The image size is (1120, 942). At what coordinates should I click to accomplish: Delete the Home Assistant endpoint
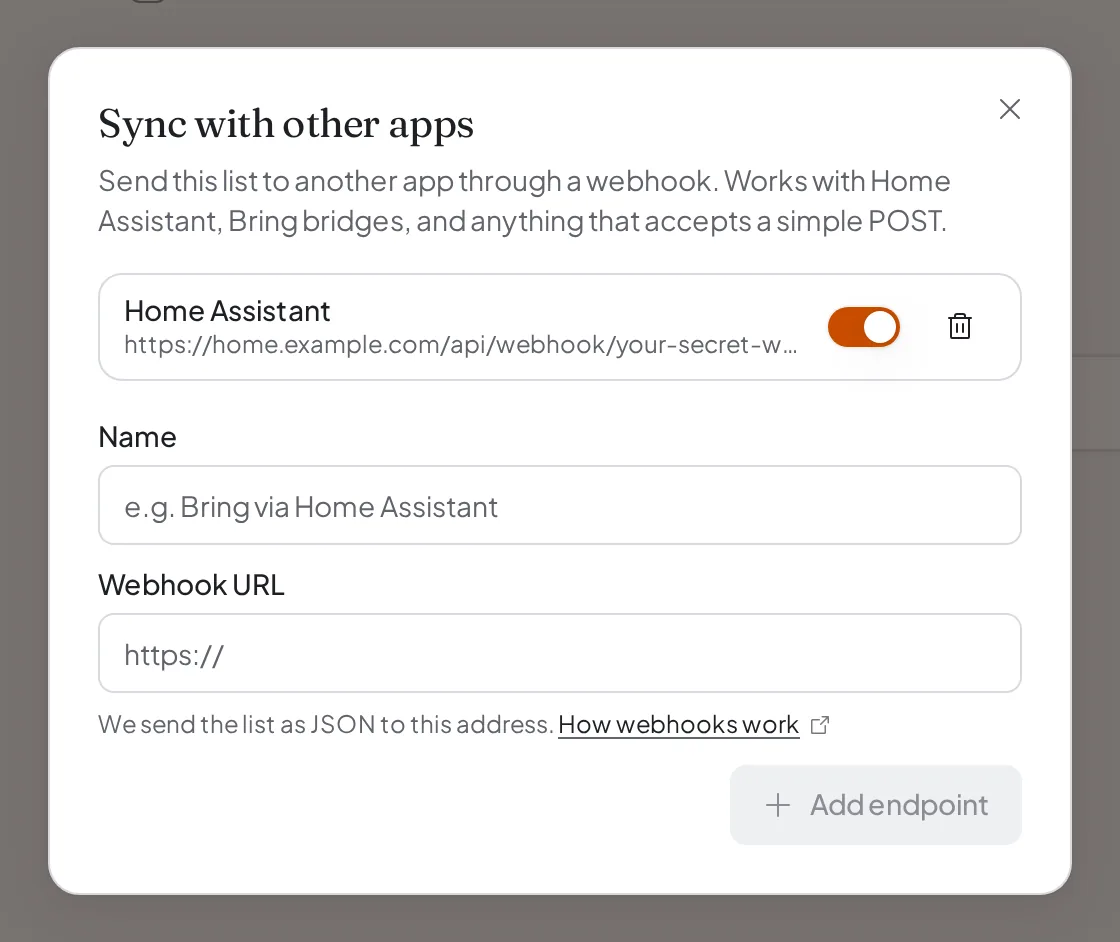(959, 326)
